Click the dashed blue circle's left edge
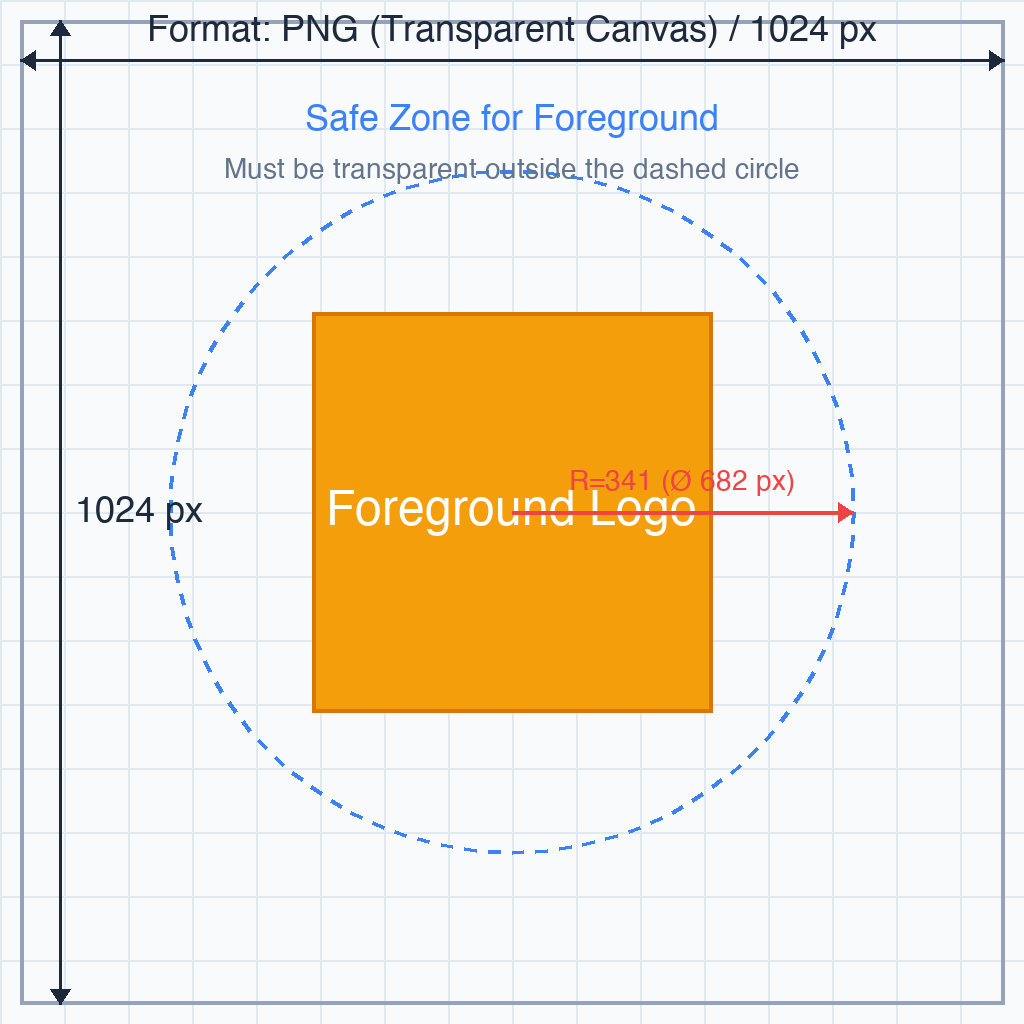Image resolution: width=1024 pixels, height=1024 pixels. [x=171, y=513]
